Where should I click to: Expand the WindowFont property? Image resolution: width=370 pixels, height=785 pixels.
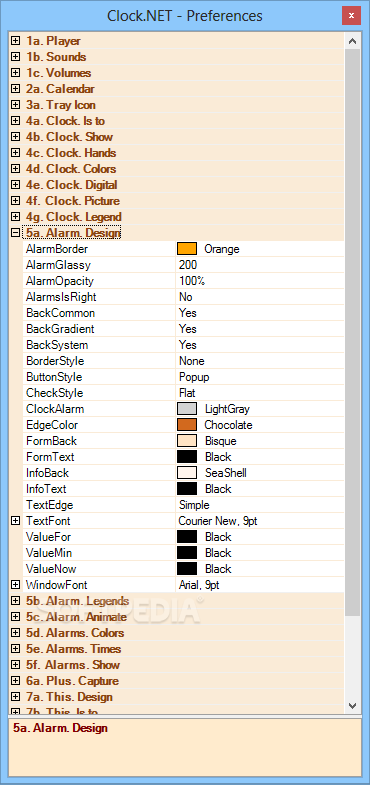click(x=16, y=585)
